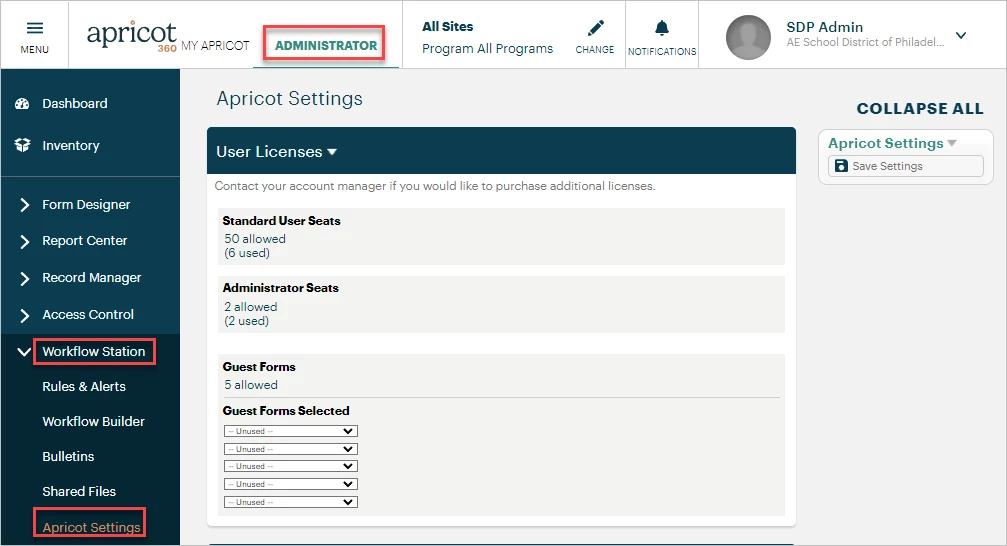Open Shared Files
Viewport: 1007px width, 546px height.
pos(79,491)
